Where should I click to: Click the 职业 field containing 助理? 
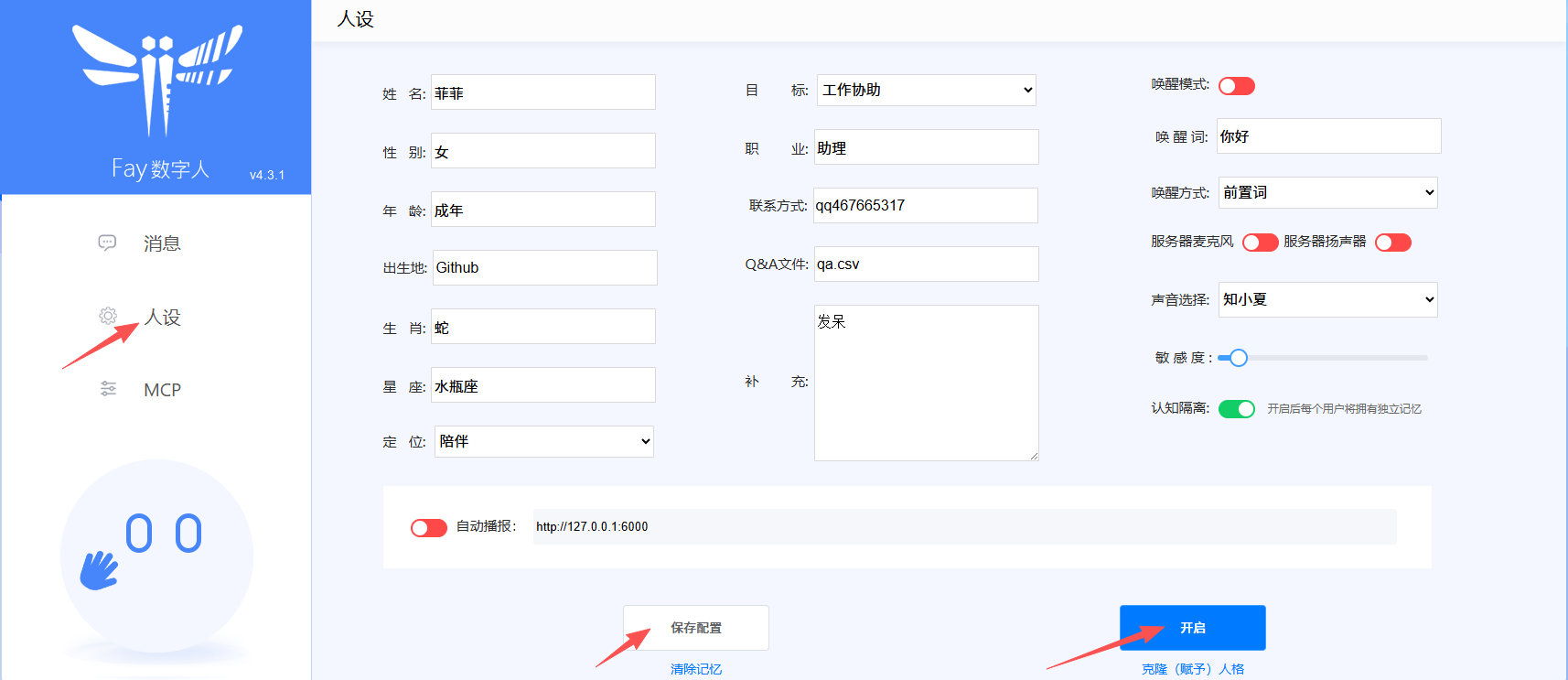(927, 147)
